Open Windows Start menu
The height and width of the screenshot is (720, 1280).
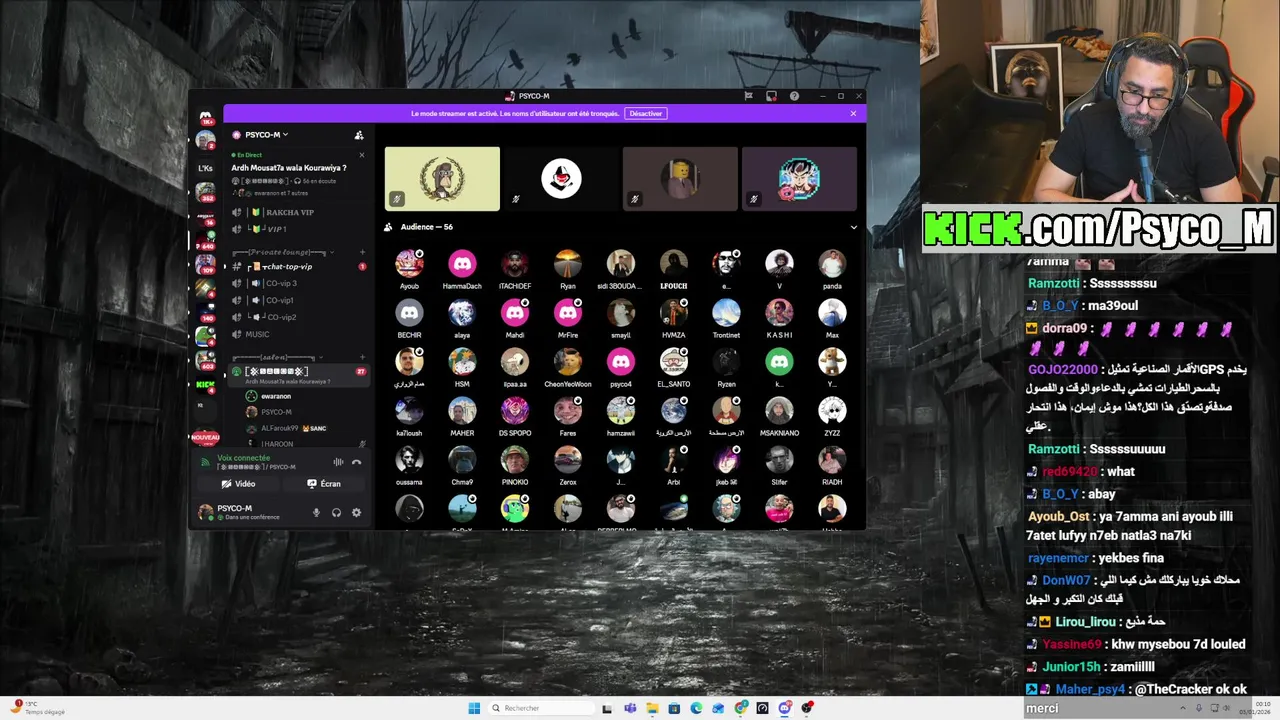pos(474,708)
